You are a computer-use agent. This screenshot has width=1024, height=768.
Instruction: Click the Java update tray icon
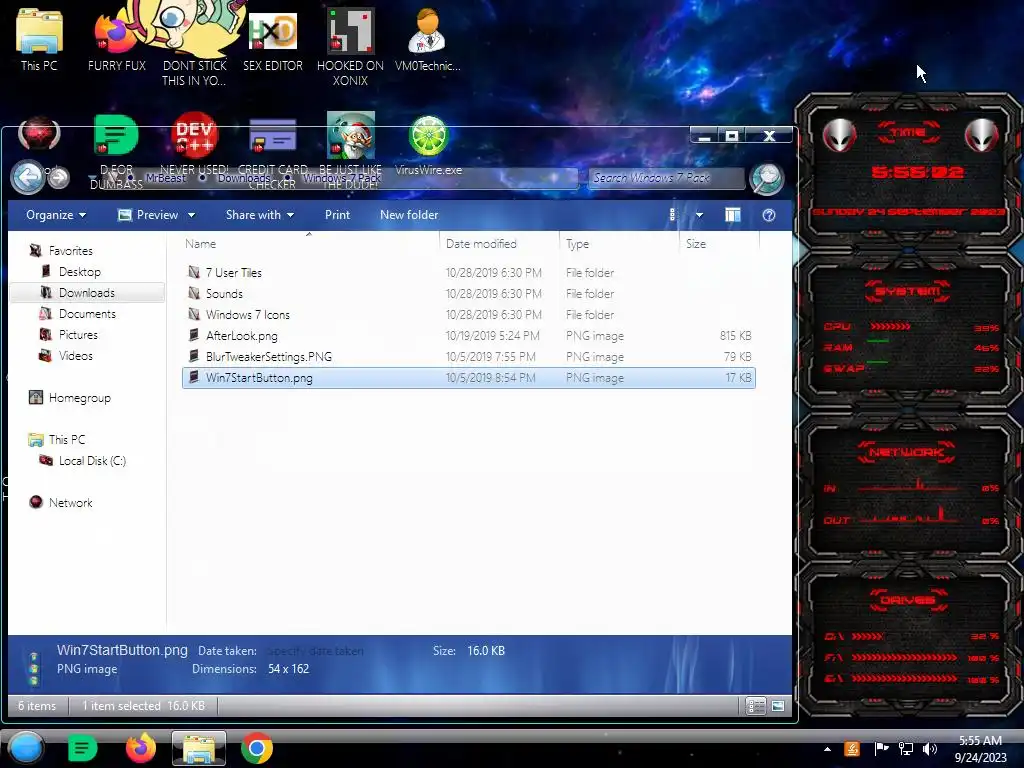852,749
